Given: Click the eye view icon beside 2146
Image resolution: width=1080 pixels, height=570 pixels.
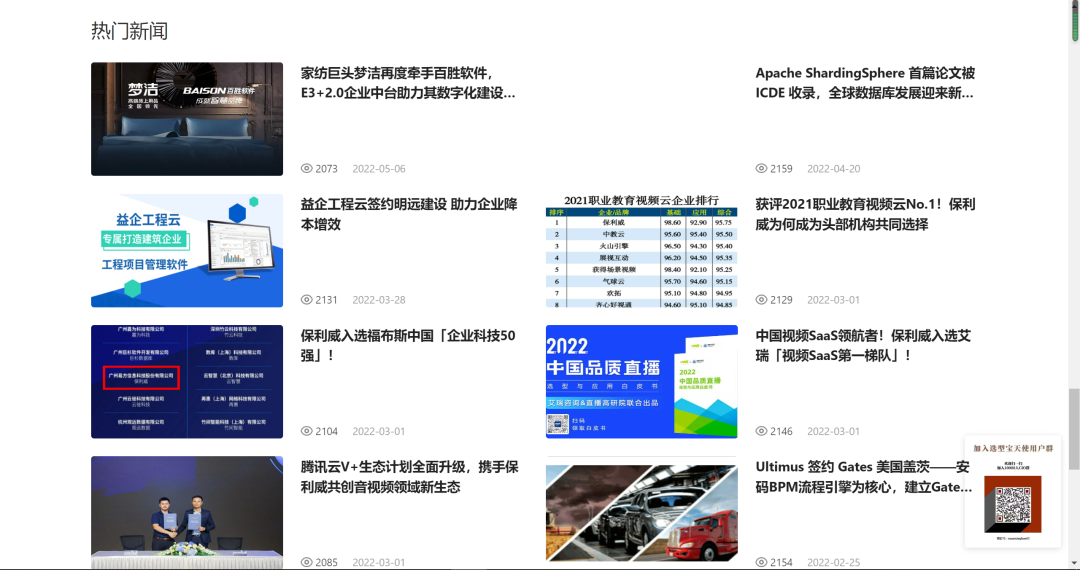Looking at the screenshot, I should pos(761,432).
